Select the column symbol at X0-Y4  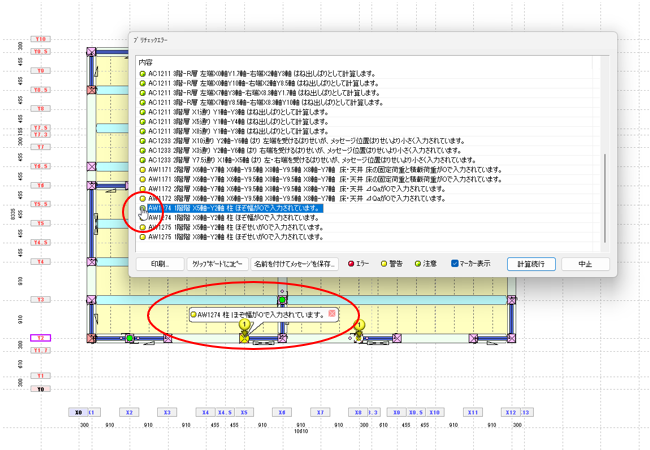coord(91,261)
